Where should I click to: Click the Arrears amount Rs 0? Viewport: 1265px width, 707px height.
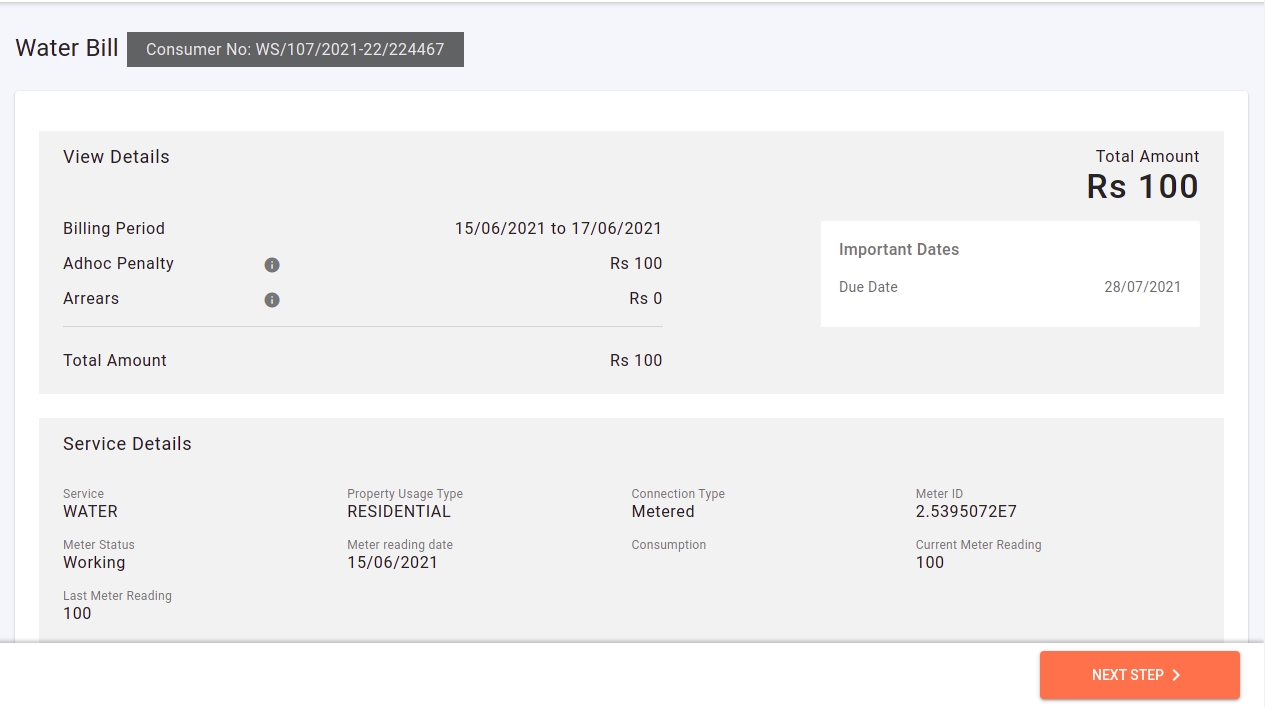[645, 299]
